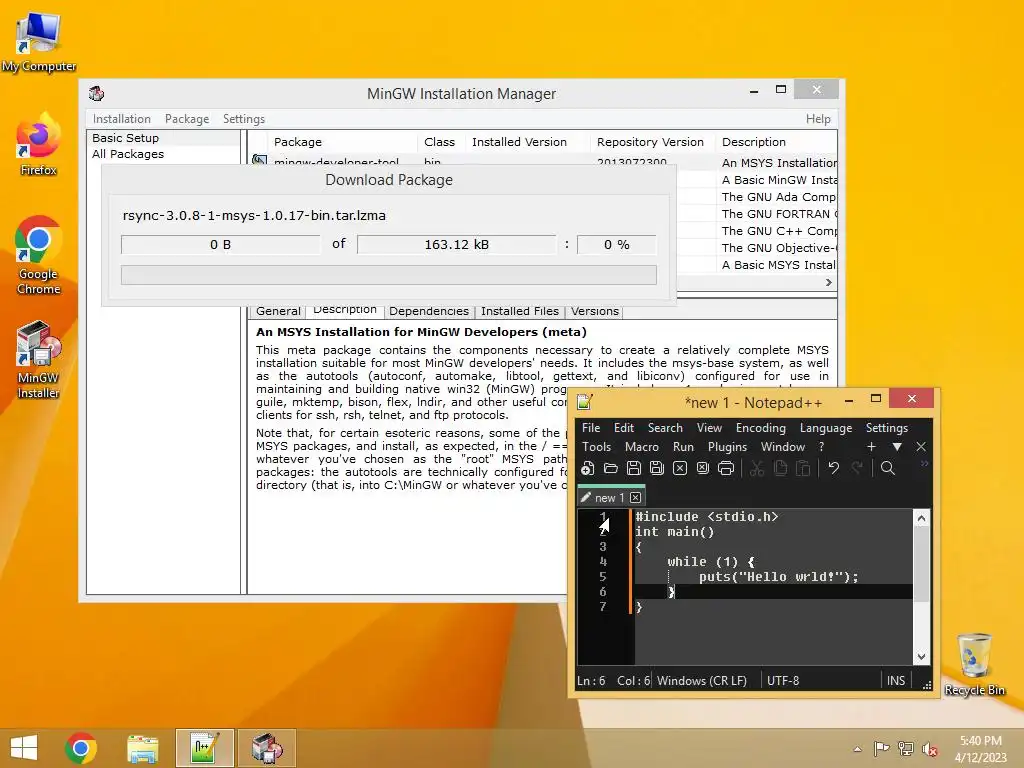Open the Notepad++ question mark help menu
The height and width of the screenshot is (768, 1024).
click(821, 447)
